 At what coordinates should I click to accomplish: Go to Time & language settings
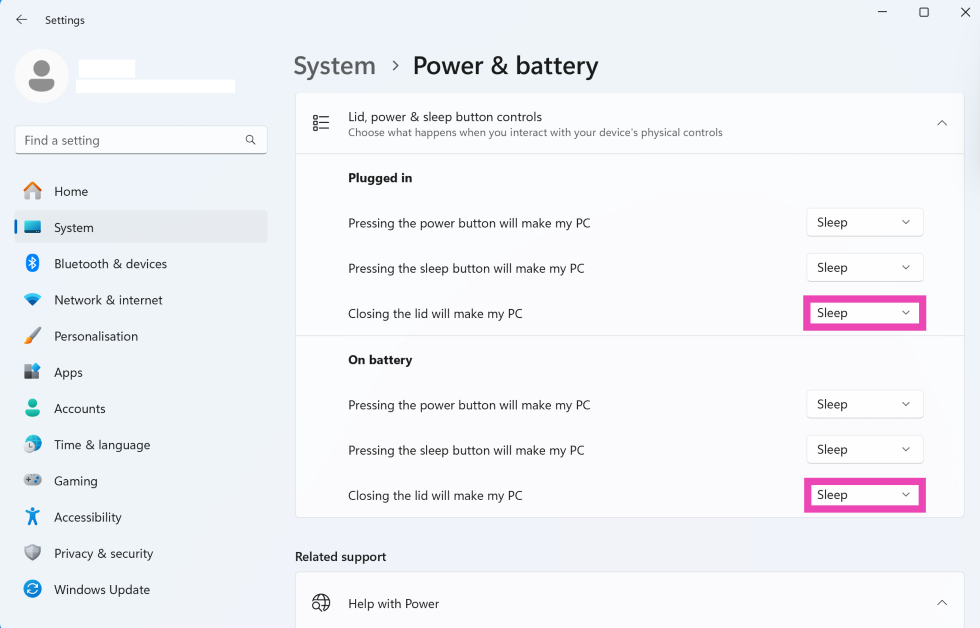[102, 445]
